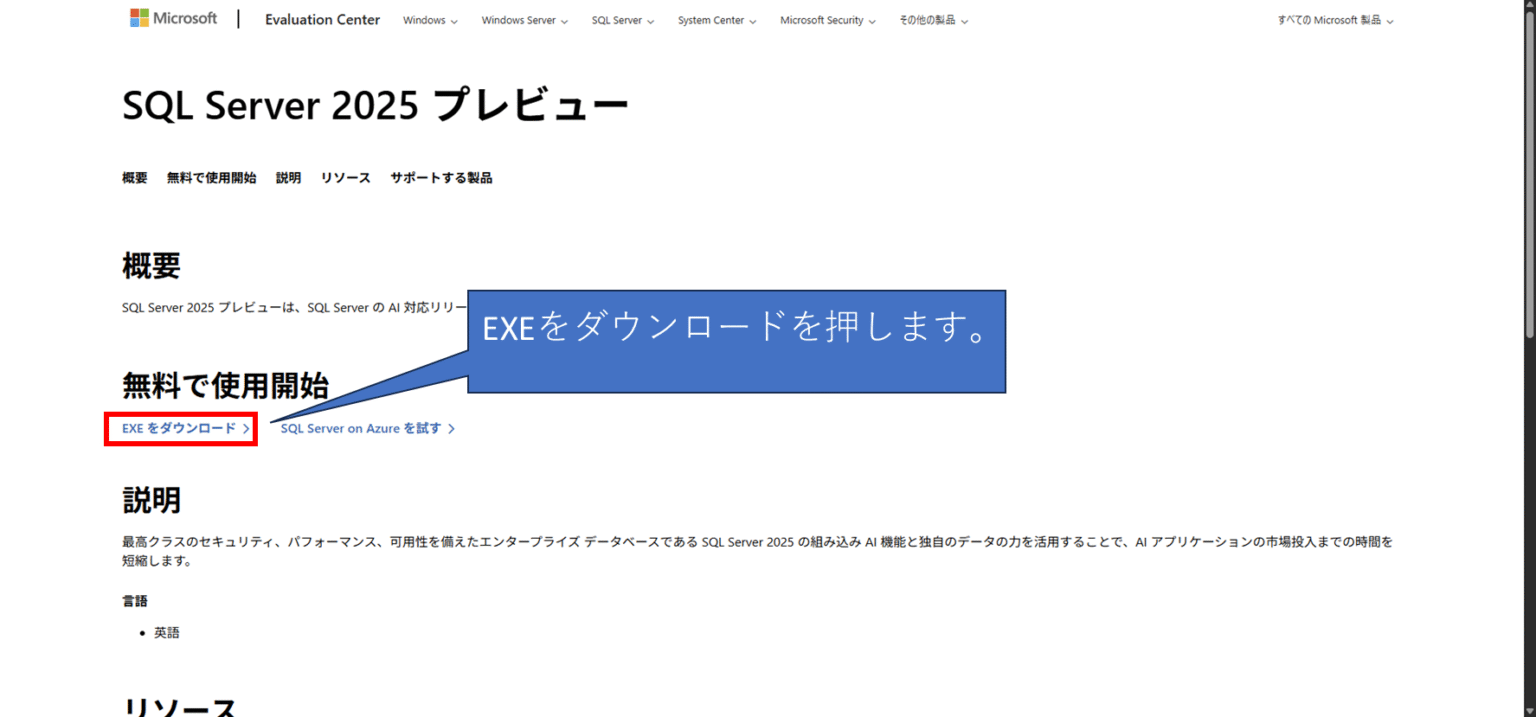The height and width of the screenshot is (717, 1536).
Task: Open the Windows navigation dropdown
Action: (428, 20)
